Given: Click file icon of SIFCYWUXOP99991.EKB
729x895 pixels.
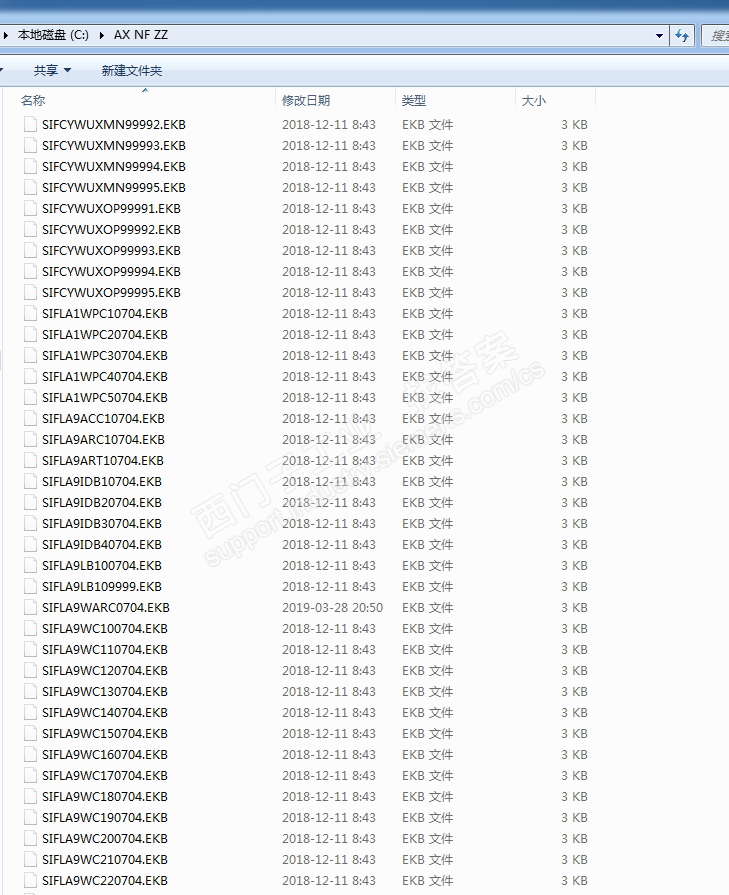Looking at the screenshot, I should coord(31,208).
